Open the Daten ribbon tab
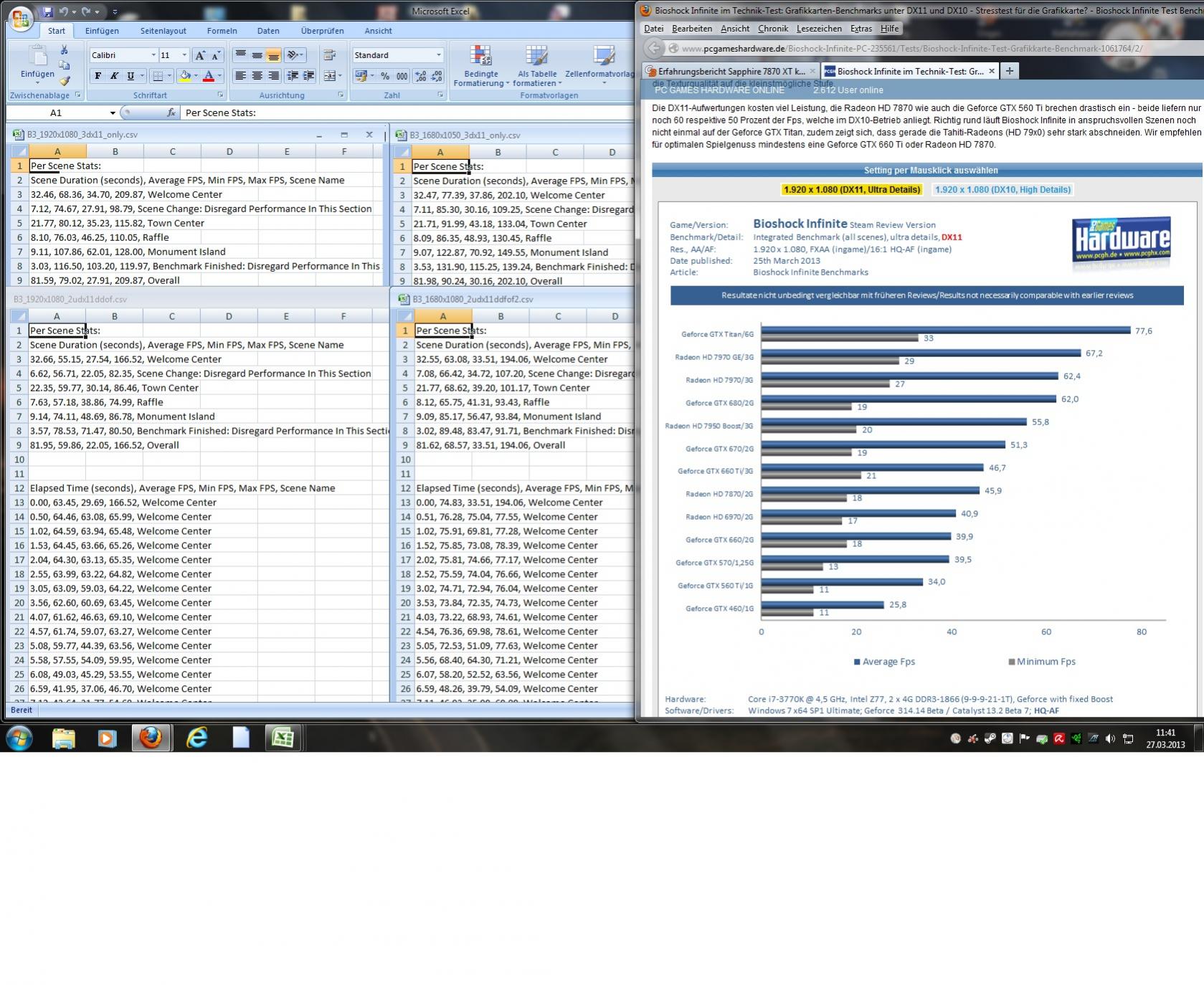1204x985 pixels. [268, 31]
